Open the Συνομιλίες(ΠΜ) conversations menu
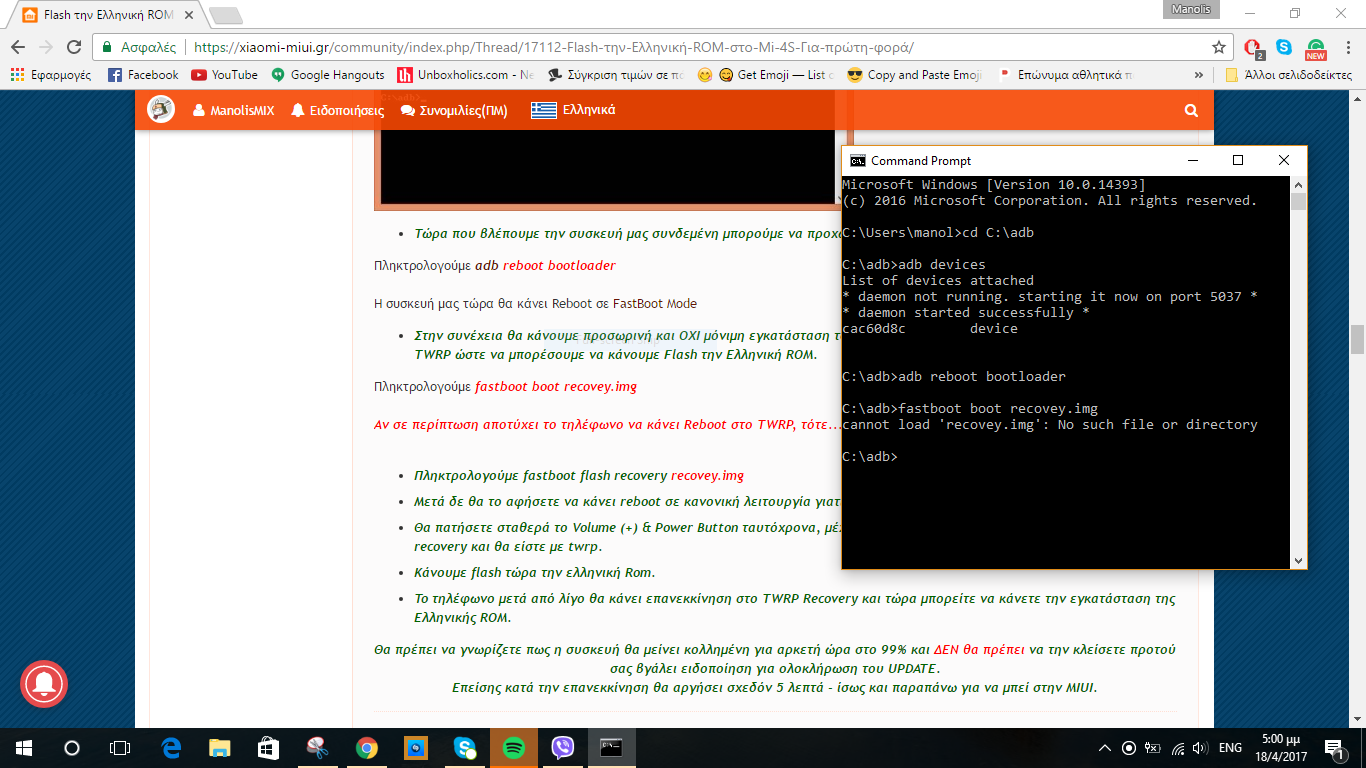The image size is (1366, 768). tap(454, 111)
